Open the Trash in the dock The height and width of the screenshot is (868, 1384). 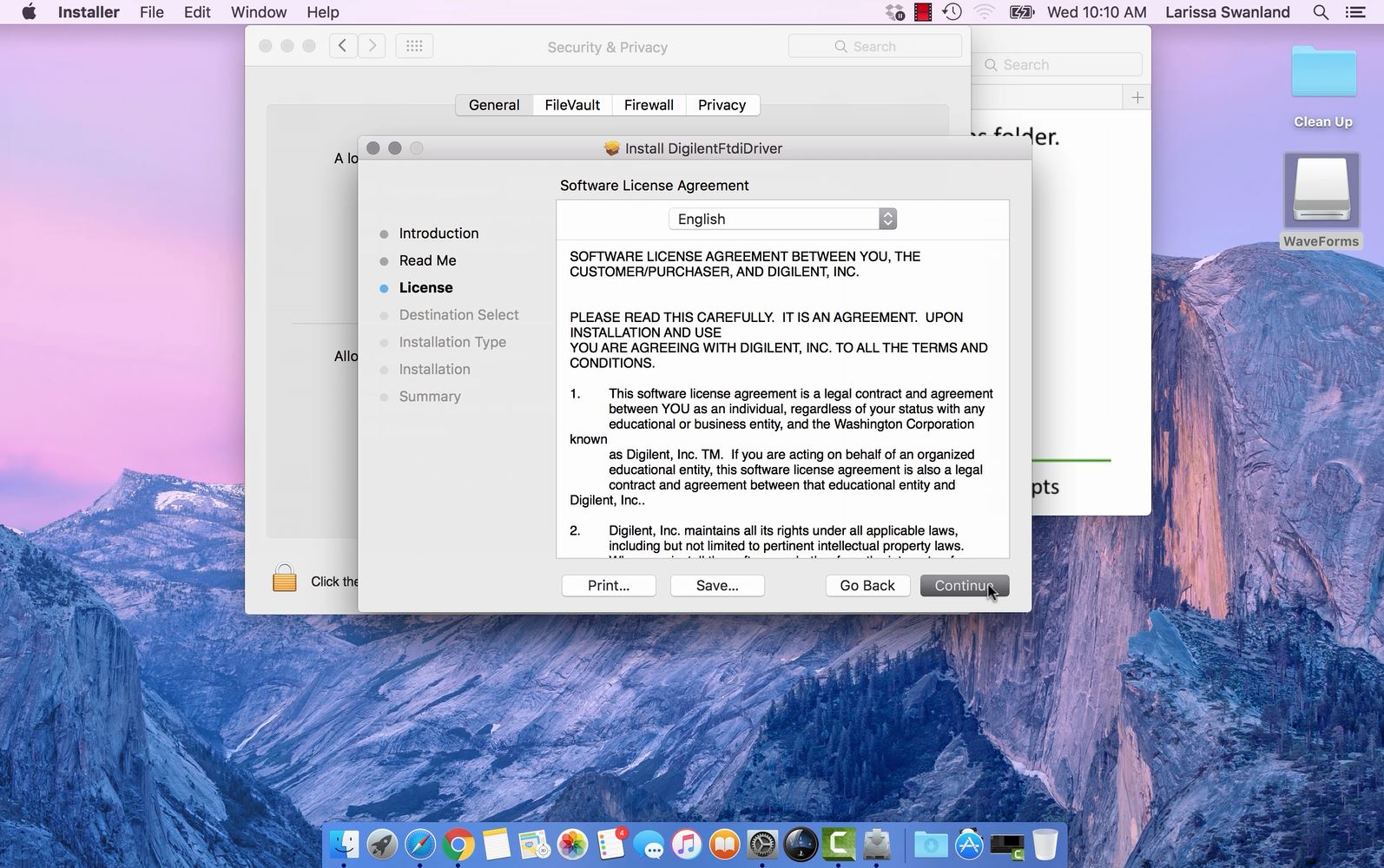click(x=1045, y=844)
